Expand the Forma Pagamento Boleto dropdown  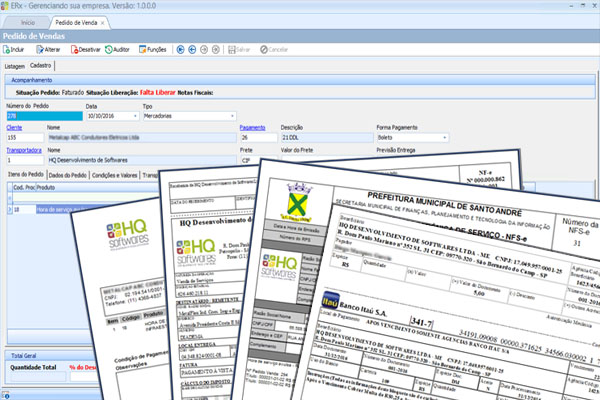(444, 137)
